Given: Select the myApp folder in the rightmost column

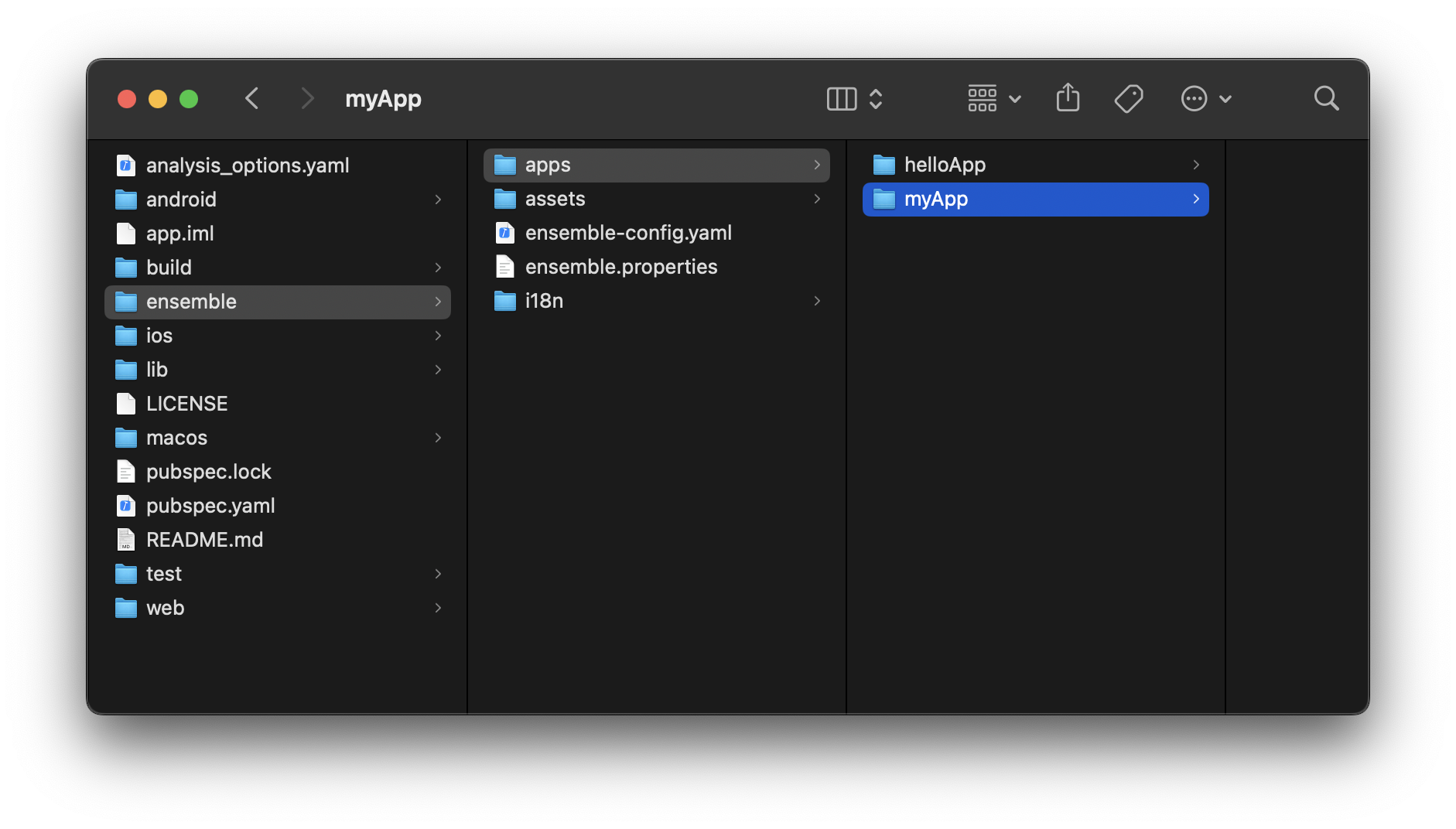Looking at the screenshot, I should (x=936, y=199).
